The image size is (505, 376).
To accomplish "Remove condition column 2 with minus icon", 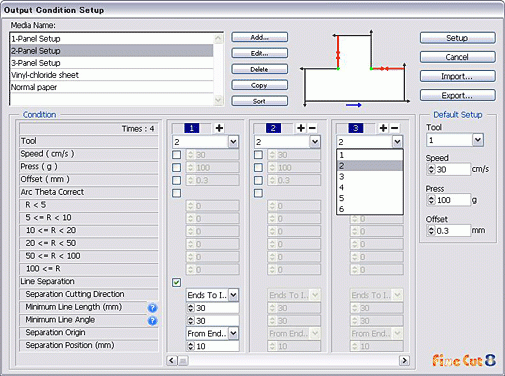I will pyautogui.click(x=312, y=128).
